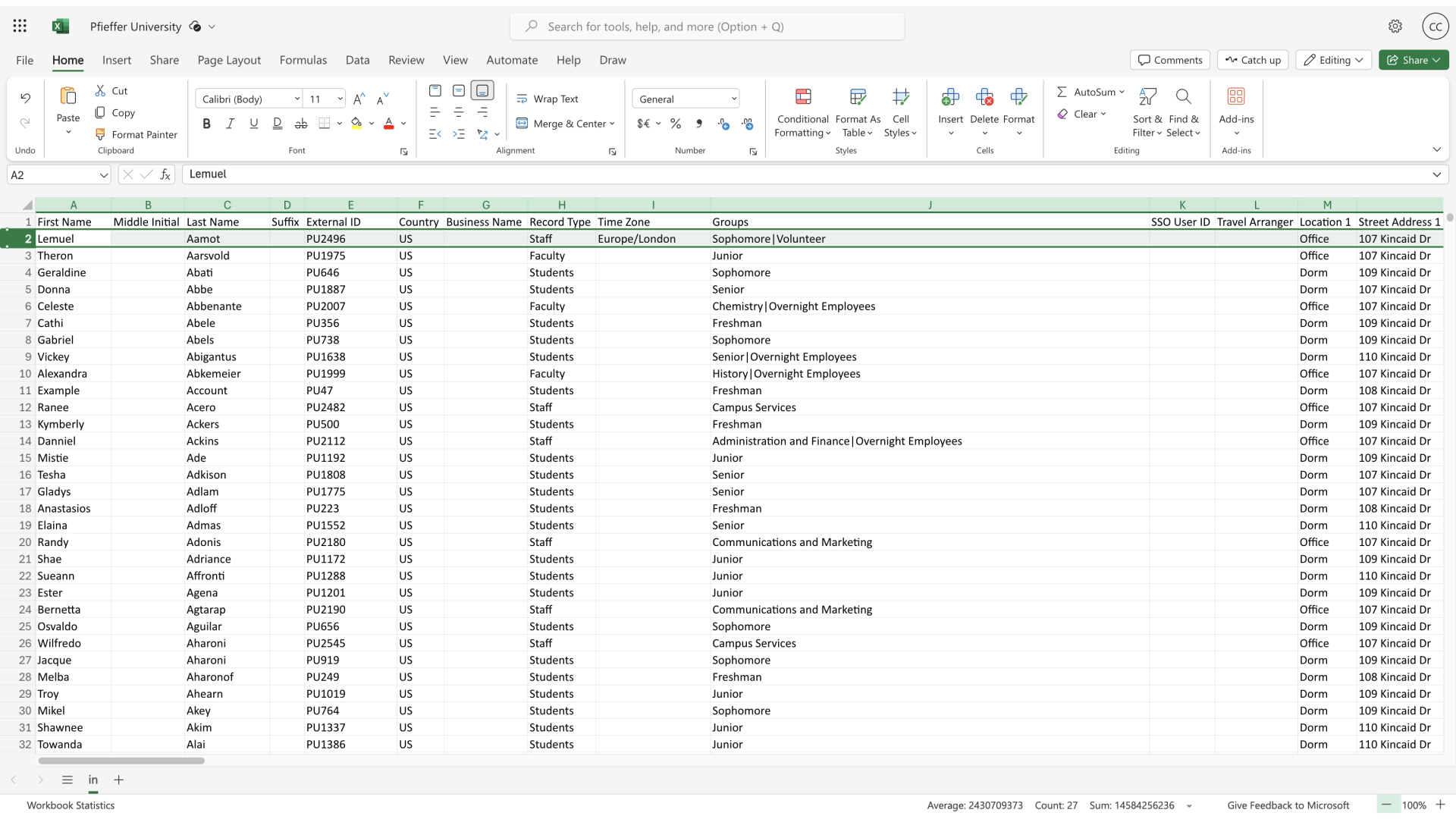Image resolution: width=1456 pixels, height=819 pixels.
Task: Expand the Font Size dropdown
Action: (339, 99)
